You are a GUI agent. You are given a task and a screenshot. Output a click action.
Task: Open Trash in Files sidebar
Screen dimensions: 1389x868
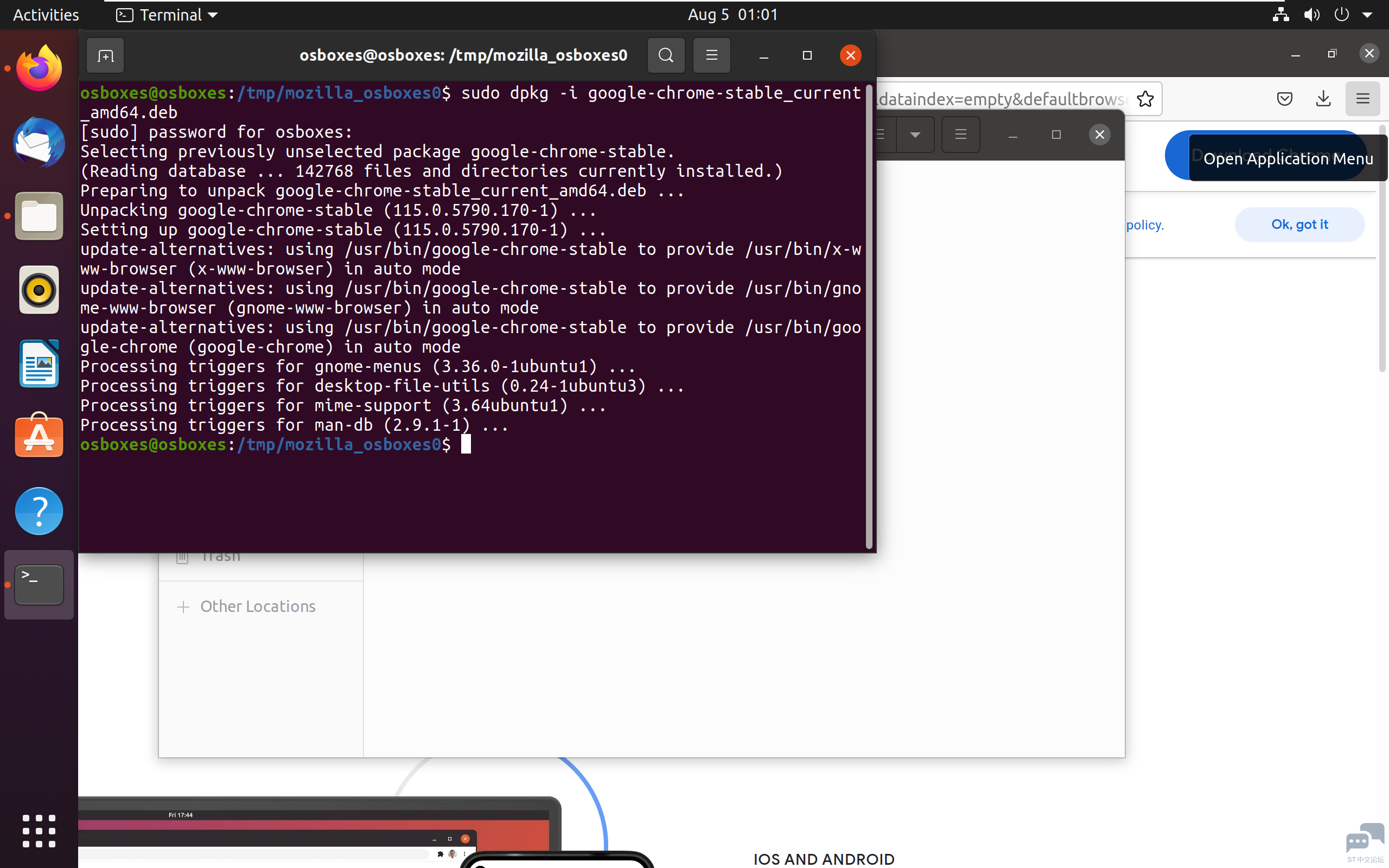220,556
